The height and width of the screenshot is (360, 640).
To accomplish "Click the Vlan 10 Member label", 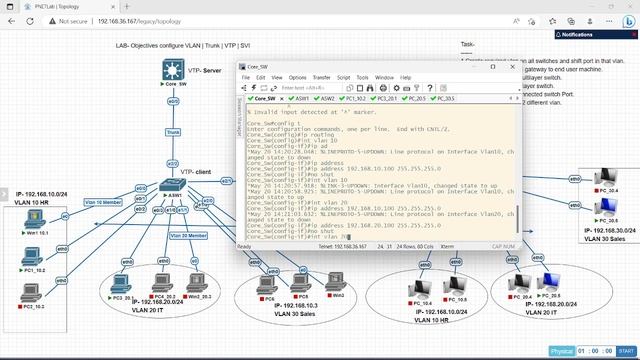I will pos(103,202).
